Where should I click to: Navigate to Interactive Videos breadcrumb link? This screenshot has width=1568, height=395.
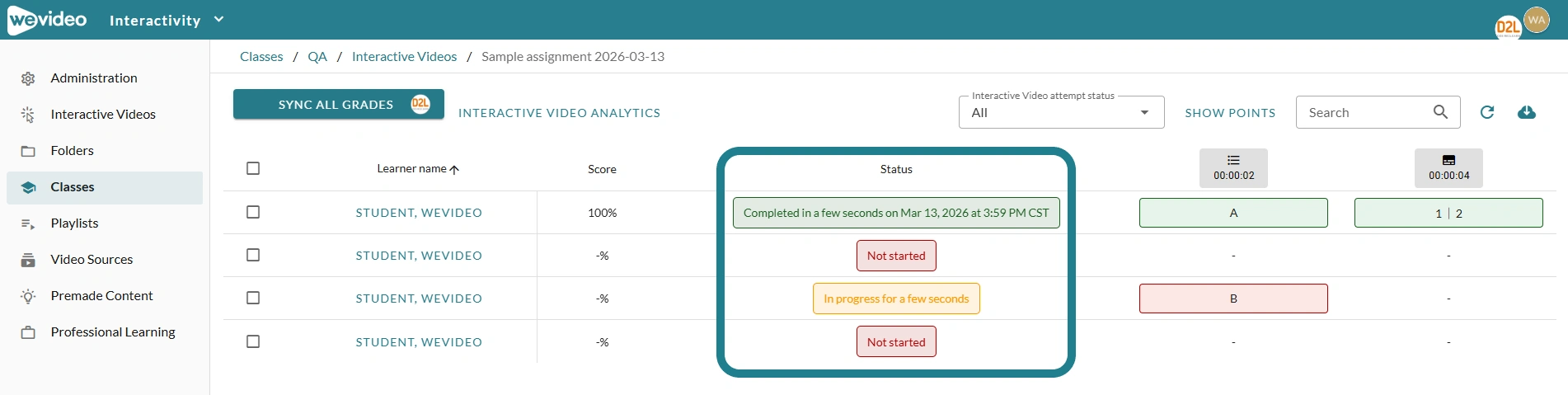(x=404, y=57)
